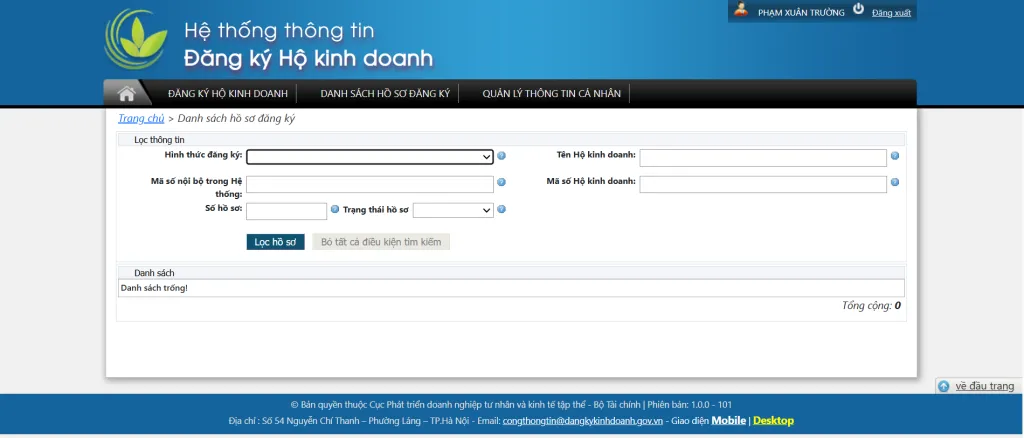The height and width of the screenshot is (438, 1024).
Task: Click the up-arrow icon of Về đầu trang
Action: 943,386
